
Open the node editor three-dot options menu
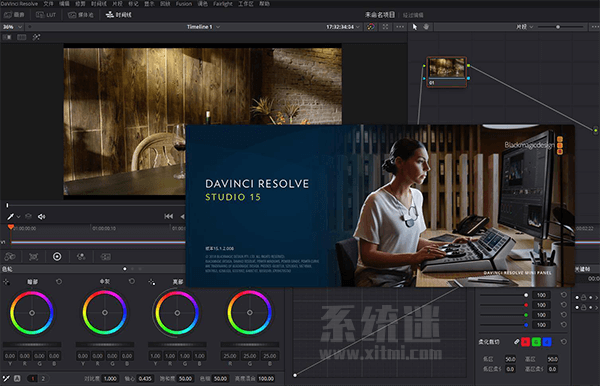point(595,27)
